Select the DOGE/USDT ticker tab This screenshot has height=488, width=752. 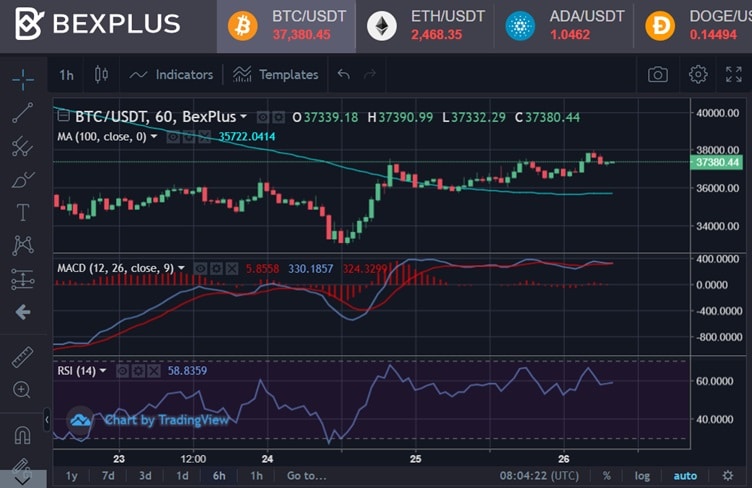(x=693, y=26)
